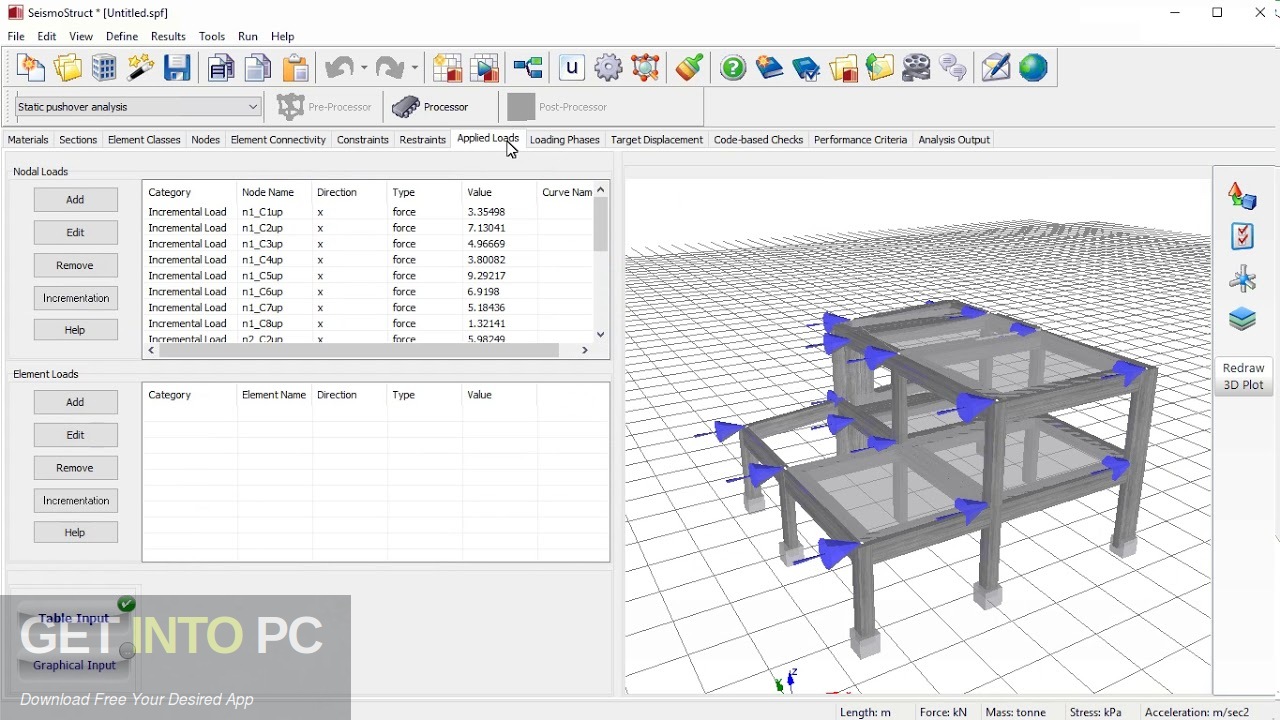
Task: Launch the Building Modeller icon
Action: coord(104,68)
